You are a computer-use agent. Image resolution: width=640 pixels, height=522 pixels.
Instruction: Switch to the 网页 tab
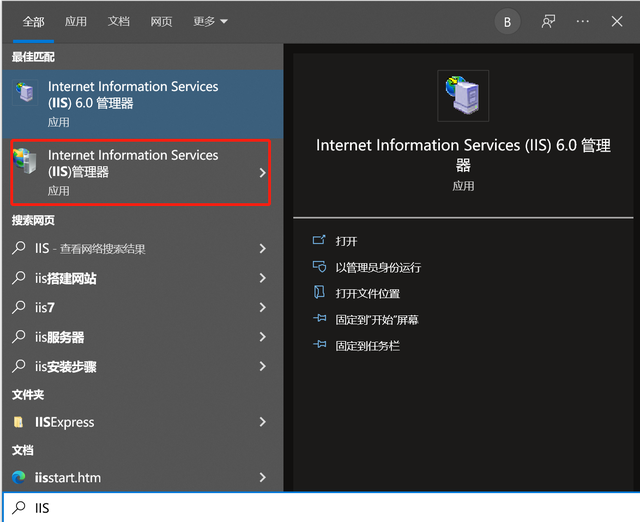point(161,22)
